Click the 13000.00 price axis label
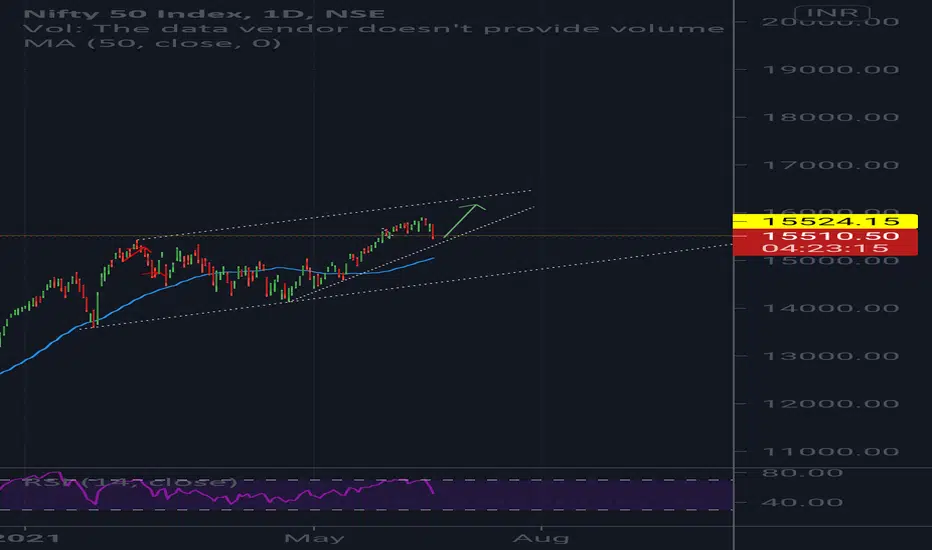Screen dimensions: 932x550 pos(830,356)
